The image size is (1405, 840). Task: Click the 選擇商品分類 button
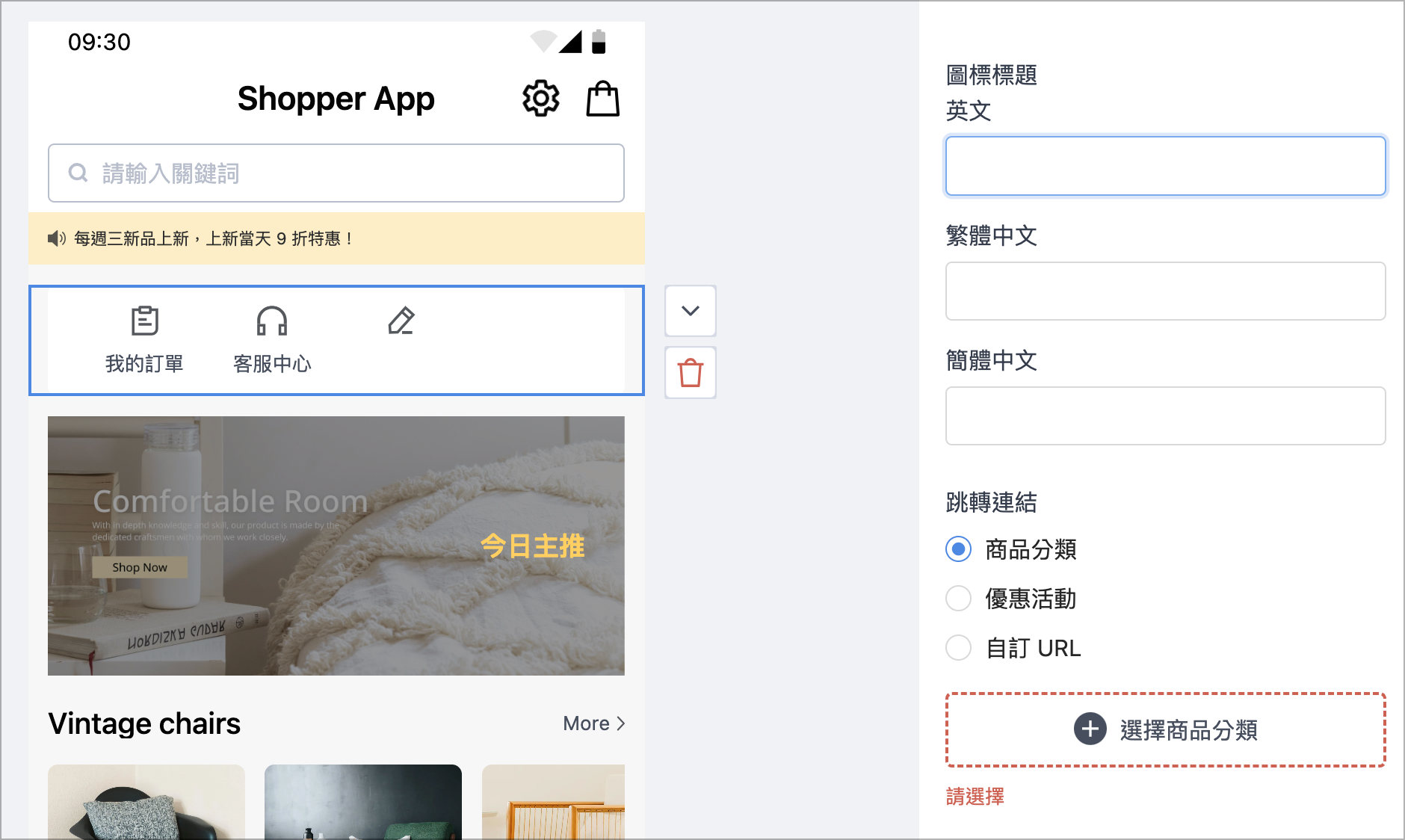[1165, 729]
